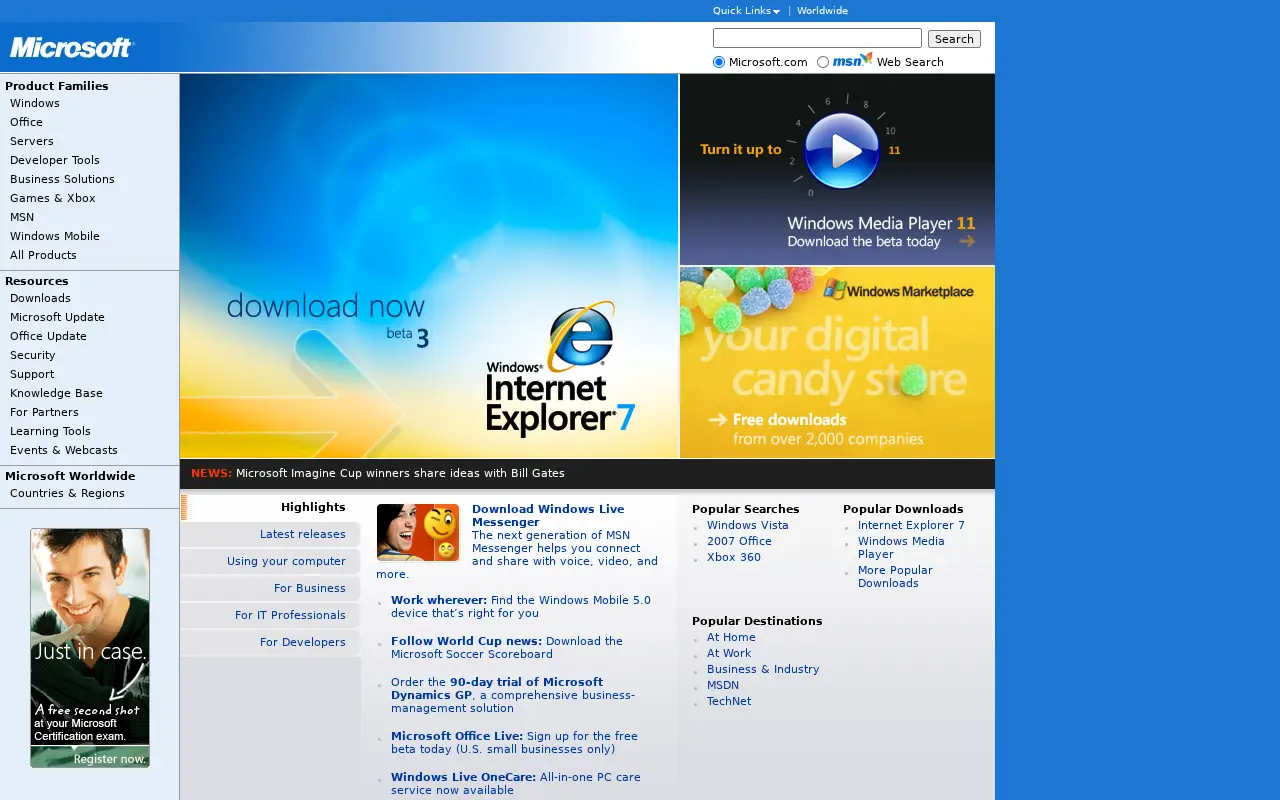Image resolution: width=1280 pixels, height=800 pixels.
Task: Switch to the Using your computer tab
Action: [270, 561]
